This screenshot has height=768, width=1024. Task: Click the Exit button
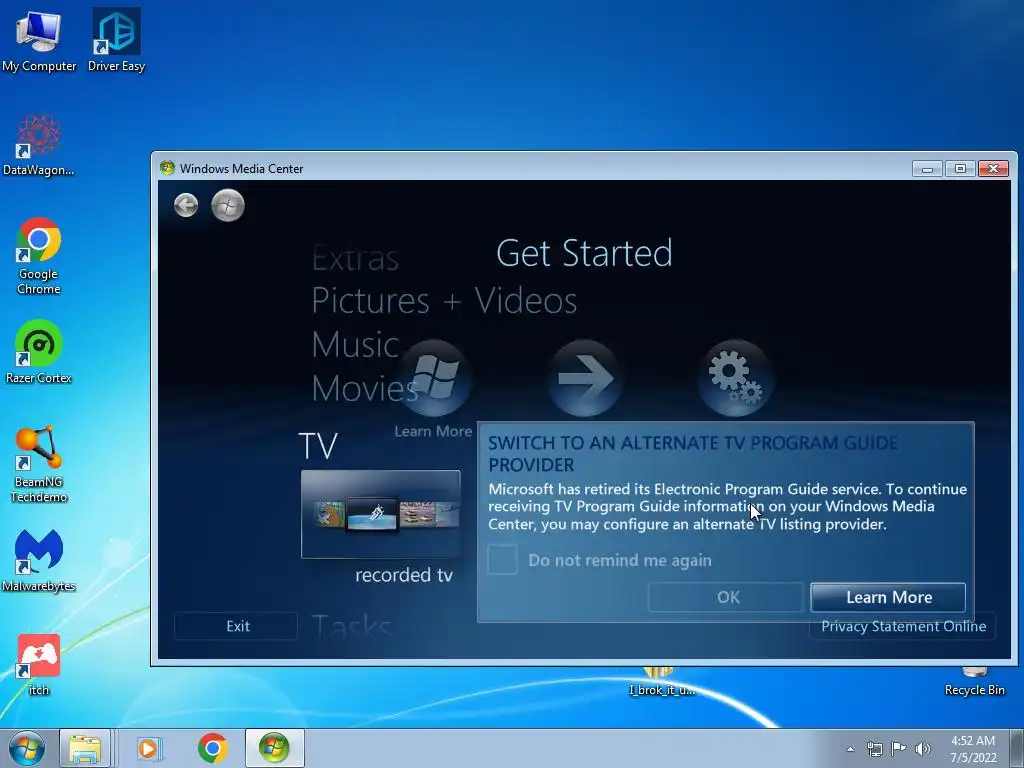(236, 626)
